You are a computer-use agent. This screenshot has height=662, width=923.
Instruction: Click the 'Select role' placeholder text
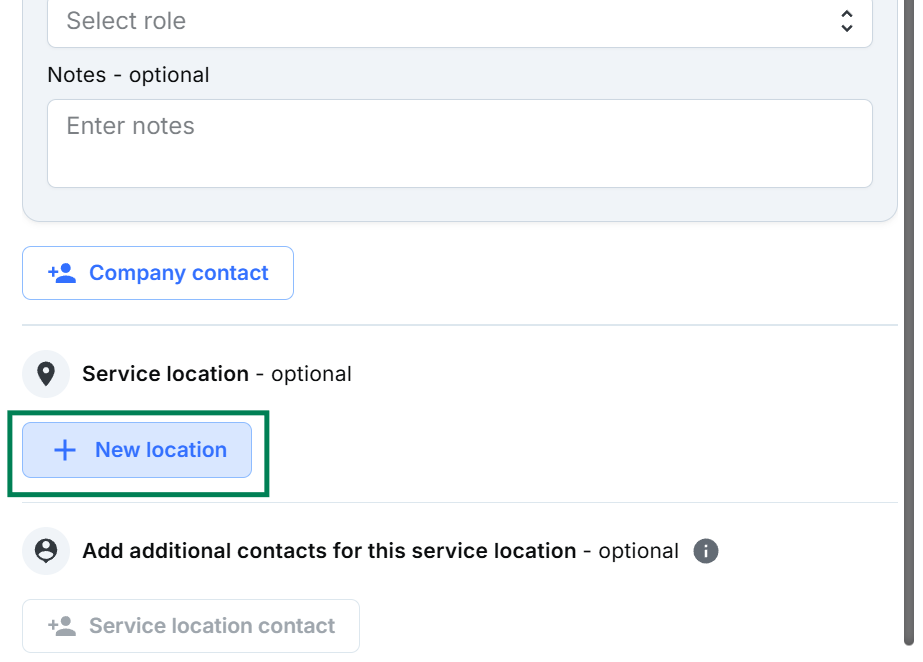tap(126, 21)
